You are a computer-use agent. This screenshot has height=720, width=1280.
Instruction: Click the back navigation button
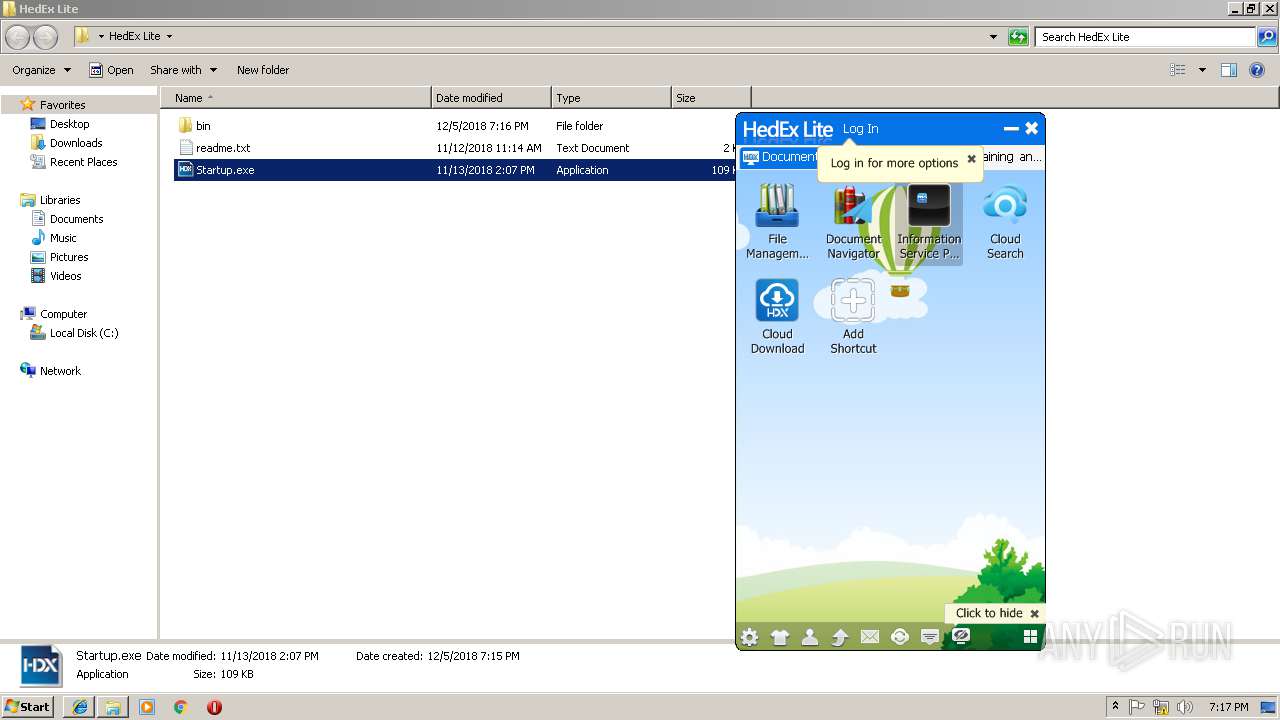pyautogui.click(x=18, y=37)
